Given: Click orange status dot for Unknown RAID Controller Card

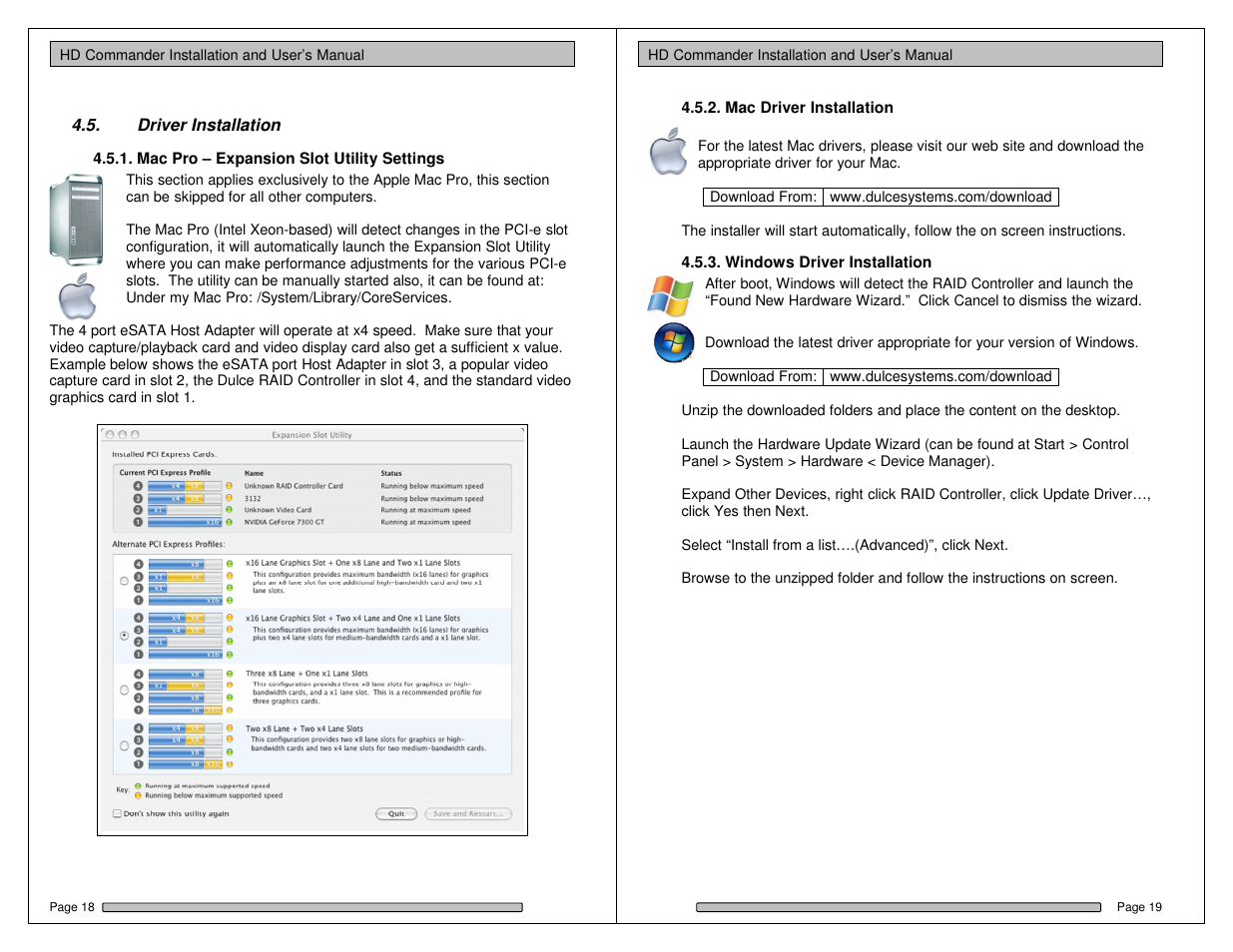Looking at the screenshot, I should coord(229,486).
